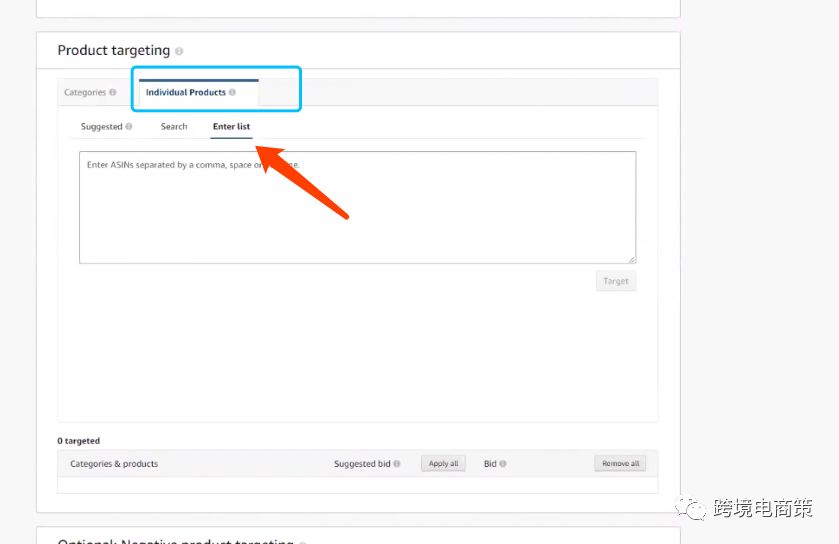Viewport: 839px width, 544px height.
Task: Open the Search sub-tab
Action: pos(174,127)
